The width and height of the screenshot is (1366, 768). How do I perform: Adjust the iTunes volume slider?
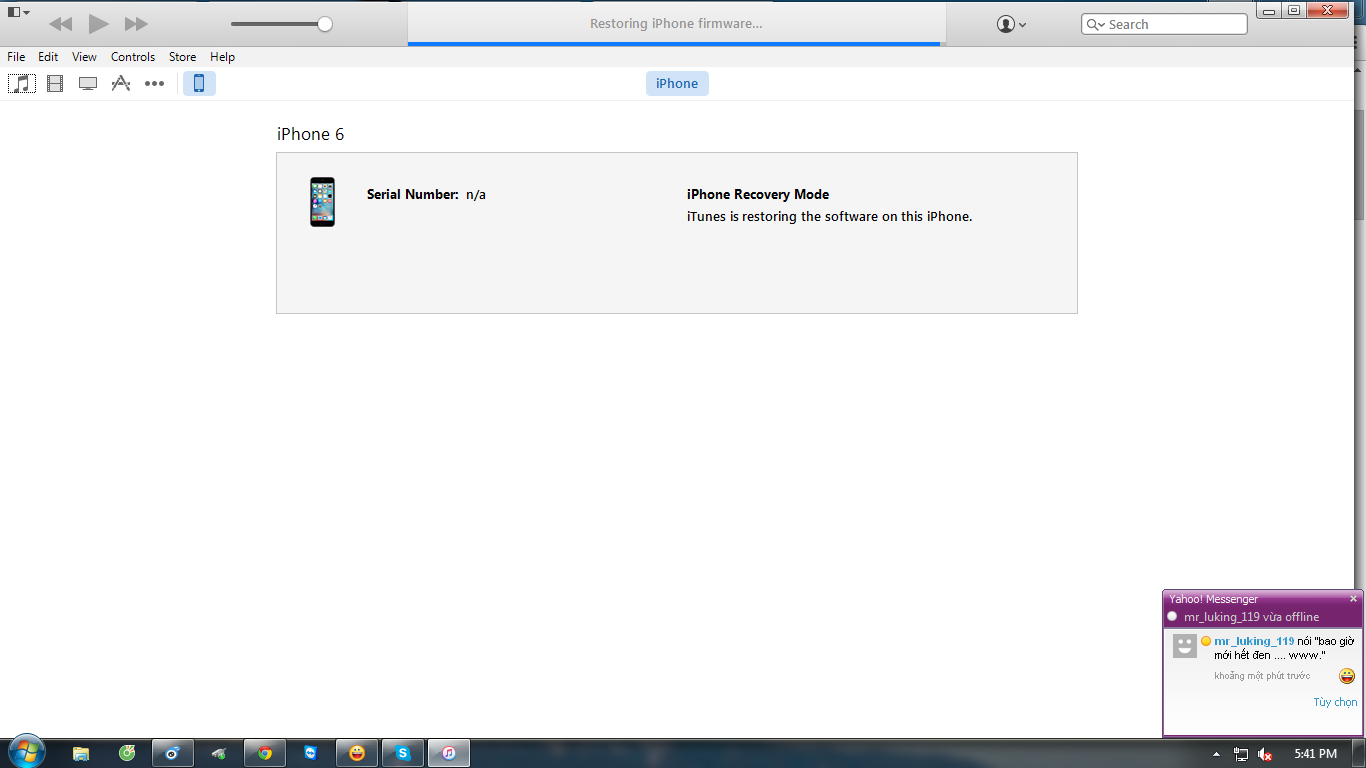(x=281, y=24)
